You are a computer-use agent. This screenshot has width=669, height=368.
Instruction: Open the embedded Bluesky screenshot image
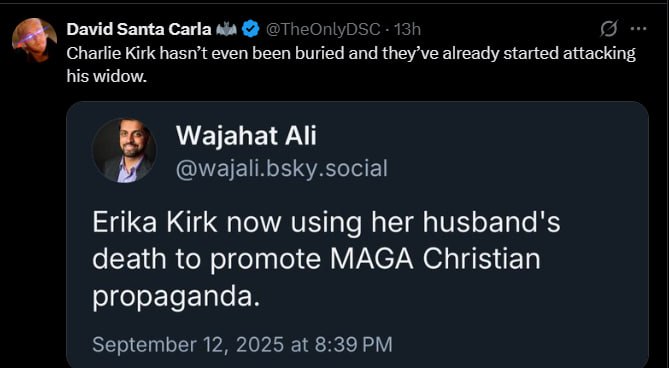[x=358, y=235]
